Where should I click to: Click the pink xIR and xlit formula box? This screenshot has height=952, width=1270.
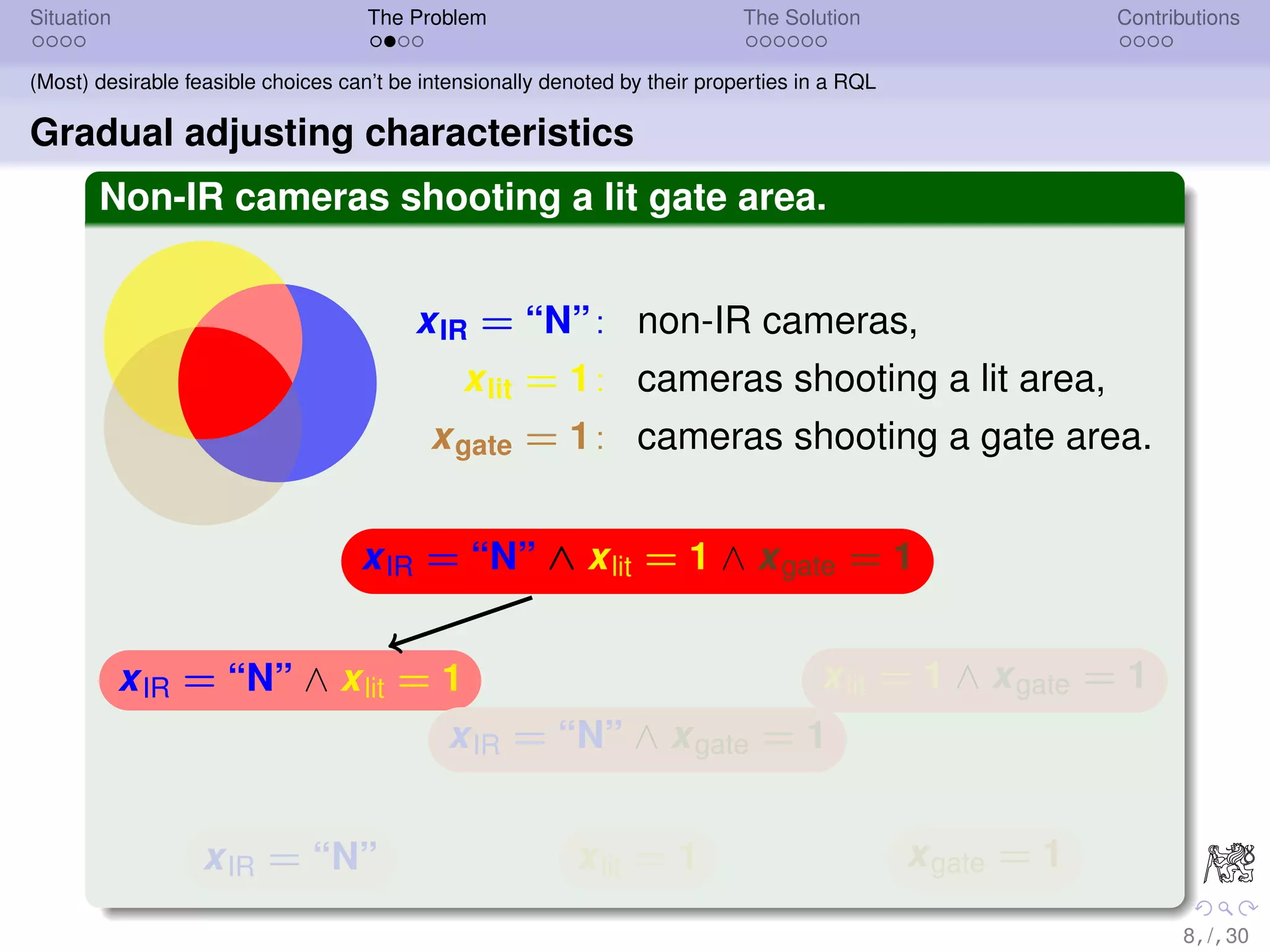pos(290,680)
